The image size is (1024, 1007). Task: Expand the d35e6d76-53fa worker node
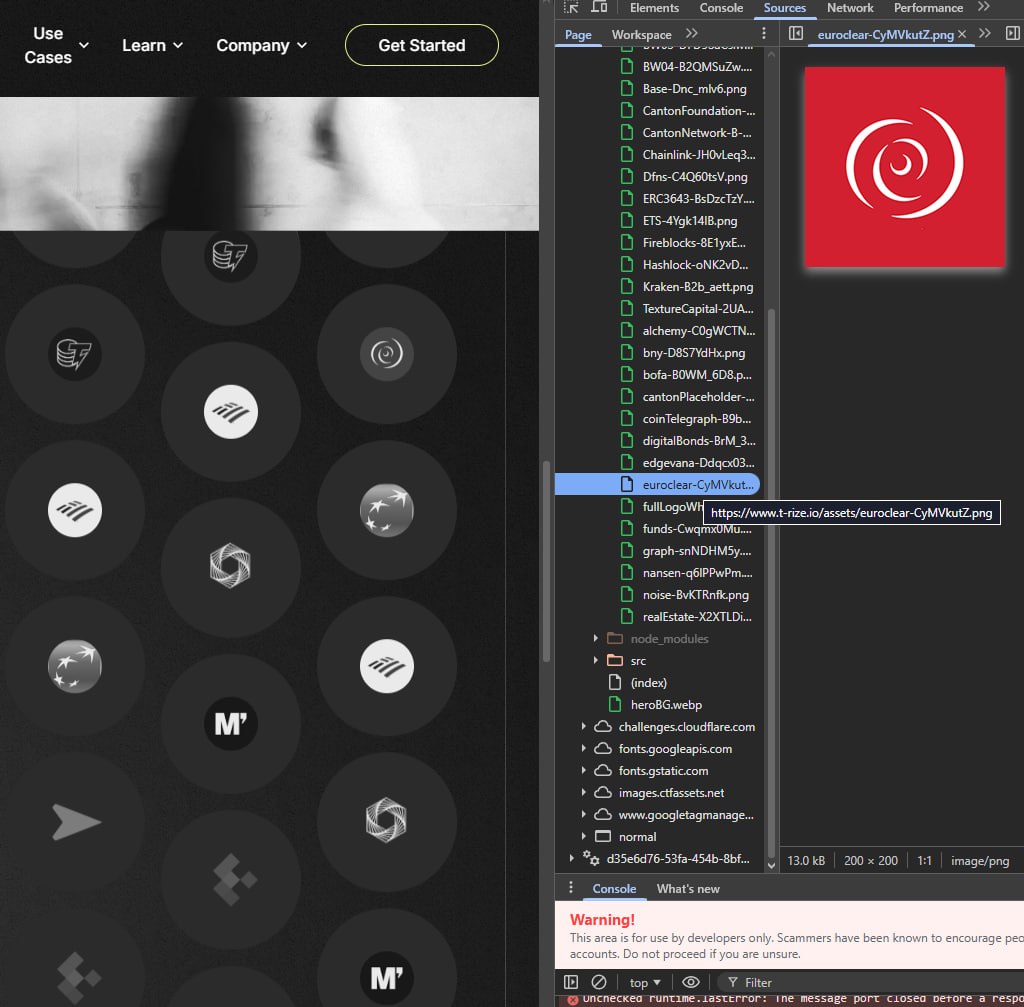[571, 858]
